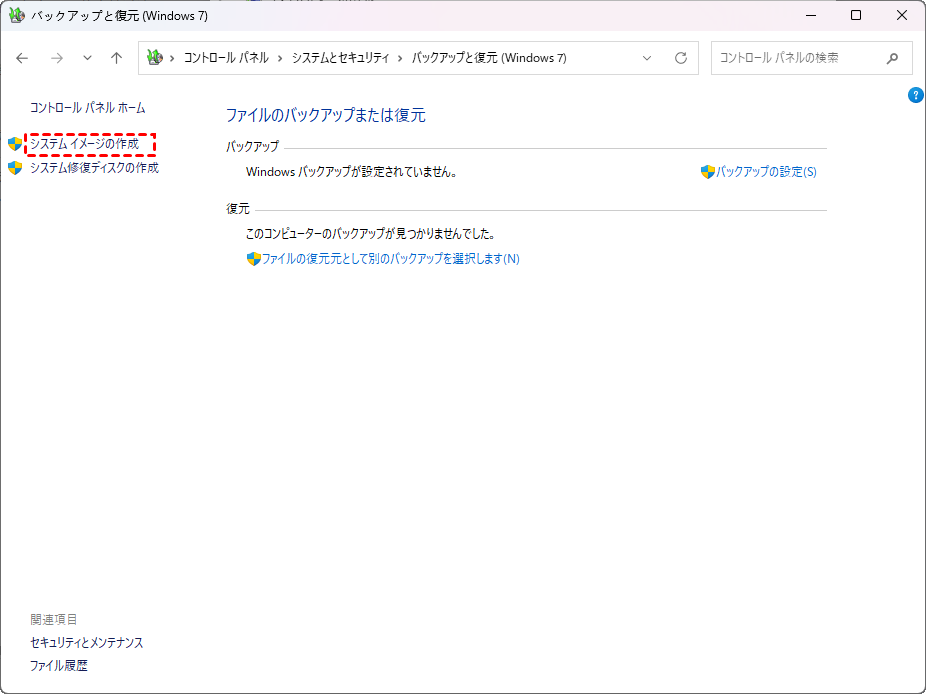Open ファイル履歴 related item

(x=59, y=665)
